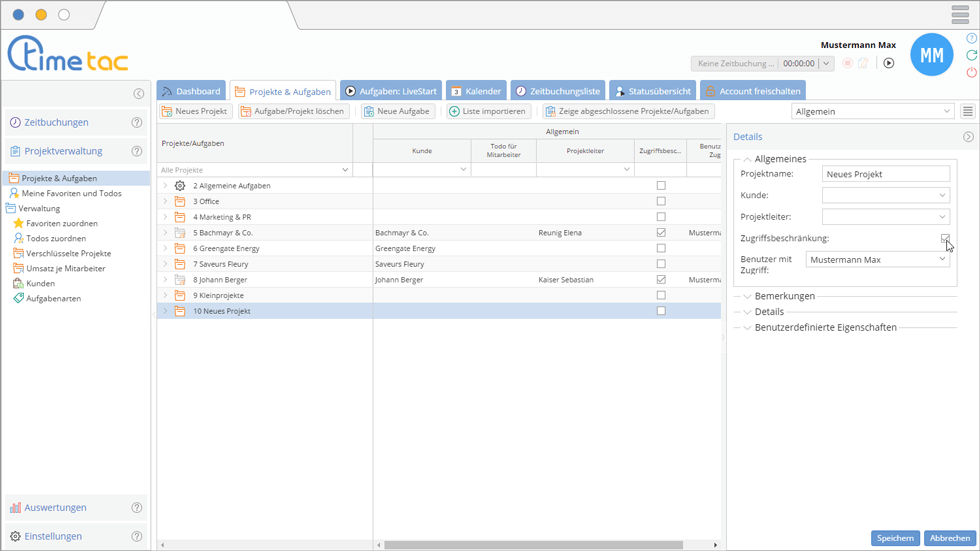Collapse the left sidebar arrow icon
980x551 pixels.
click(x=139, y=94)
